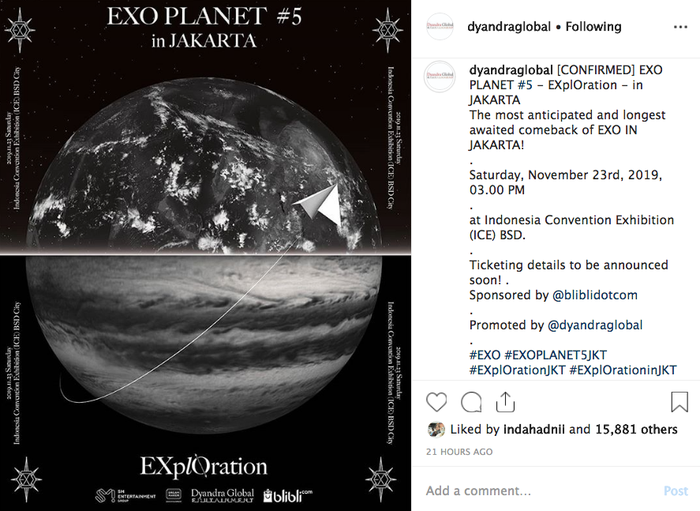Open the #5 hashtag in caption
This screenshot has height=511, width=700.
(x=525, y=85)
